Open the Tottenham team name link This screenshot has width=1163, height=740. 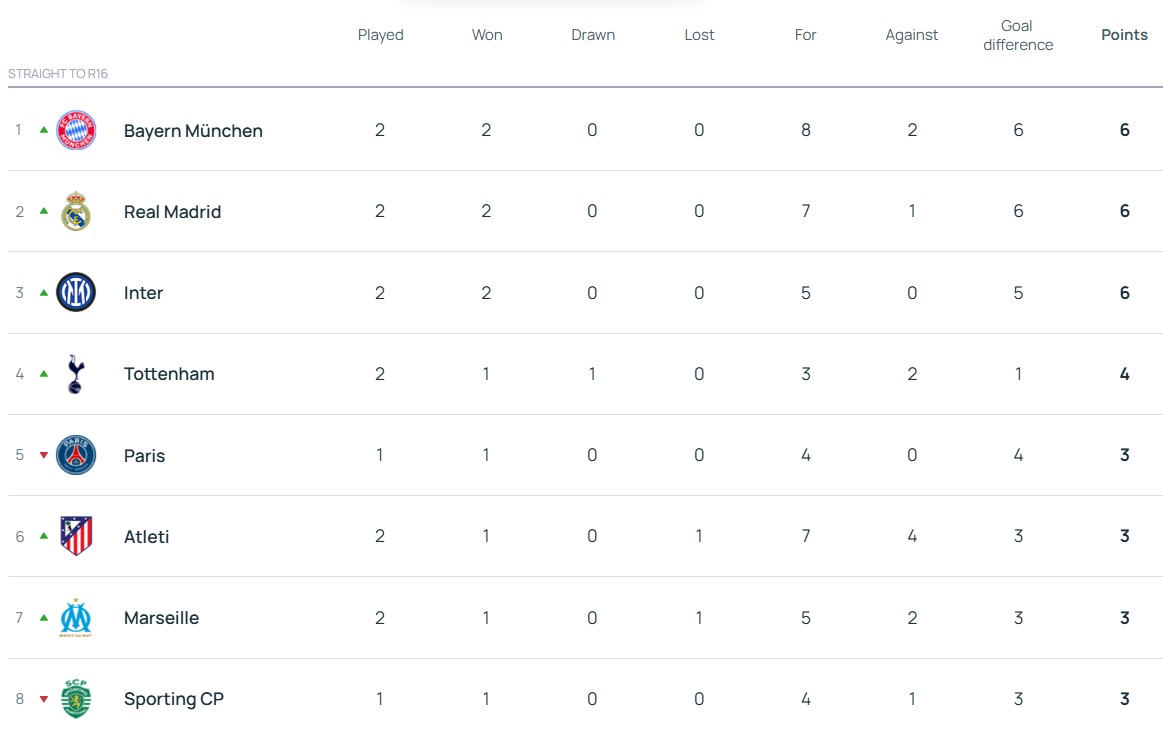click(169, 374)
